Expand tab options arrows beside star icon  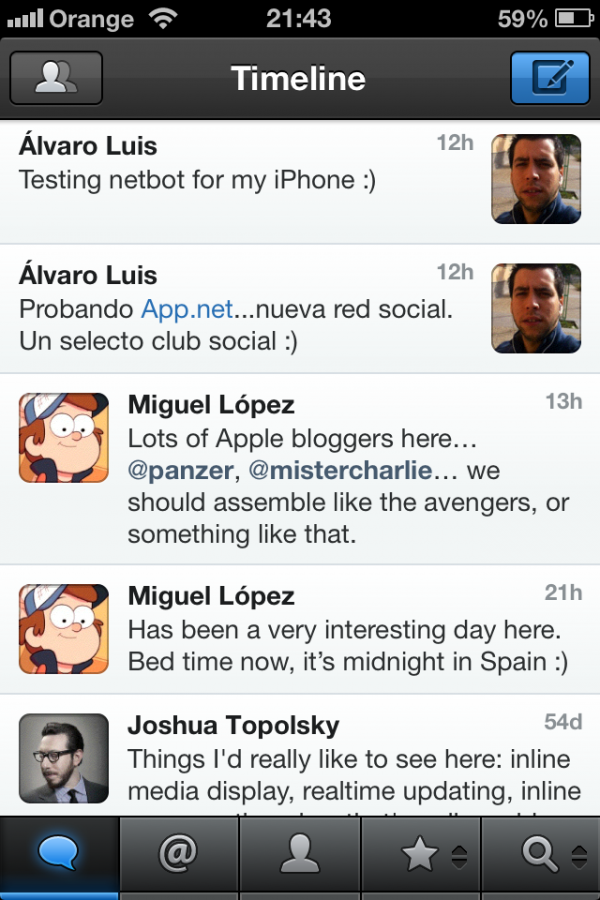(460, 856)
